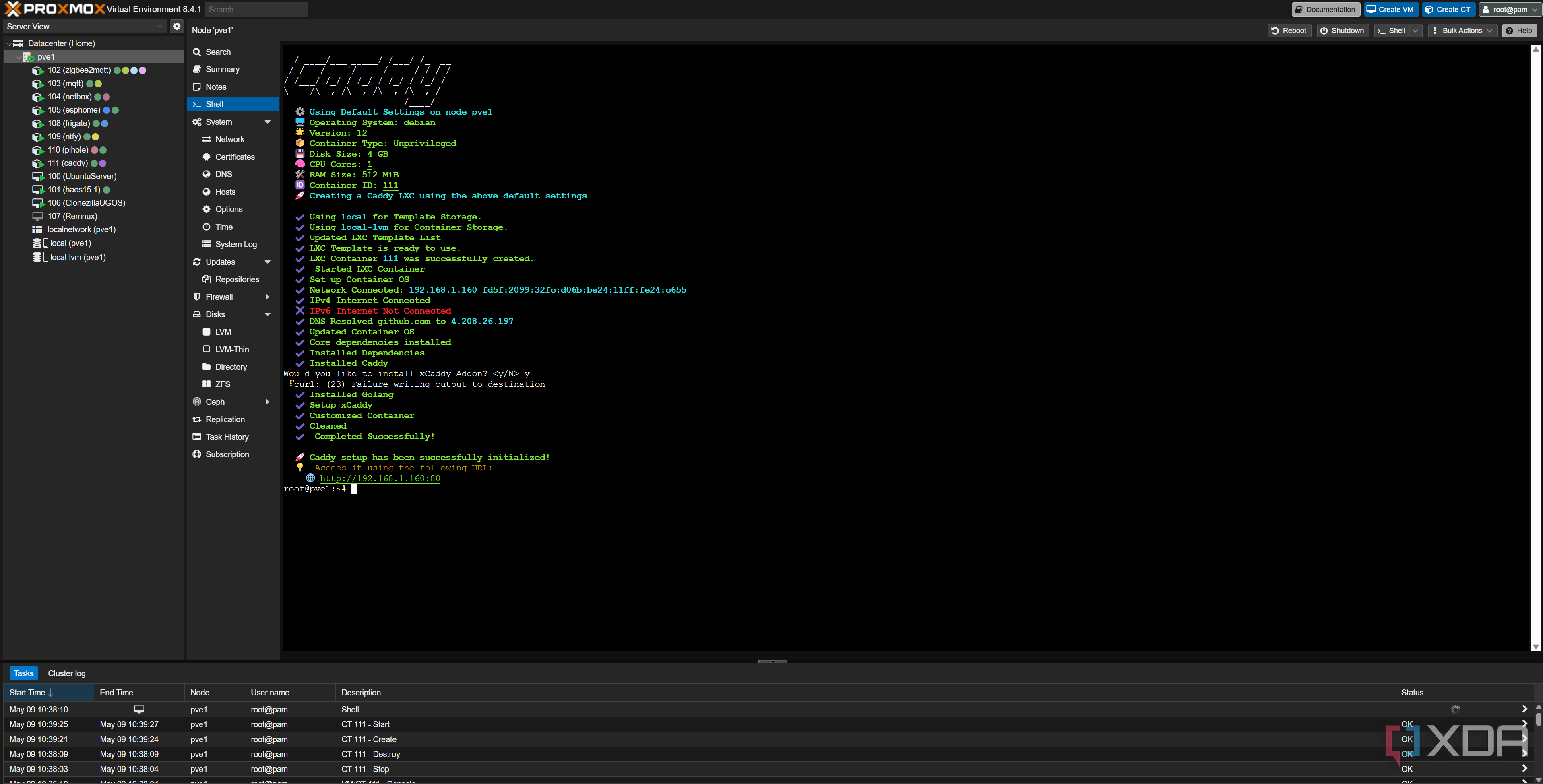Screen dimensions: 1543x784
Task: Open the 100 (UbuntuServer) VM entry
Action: click(x=81, y=176)
